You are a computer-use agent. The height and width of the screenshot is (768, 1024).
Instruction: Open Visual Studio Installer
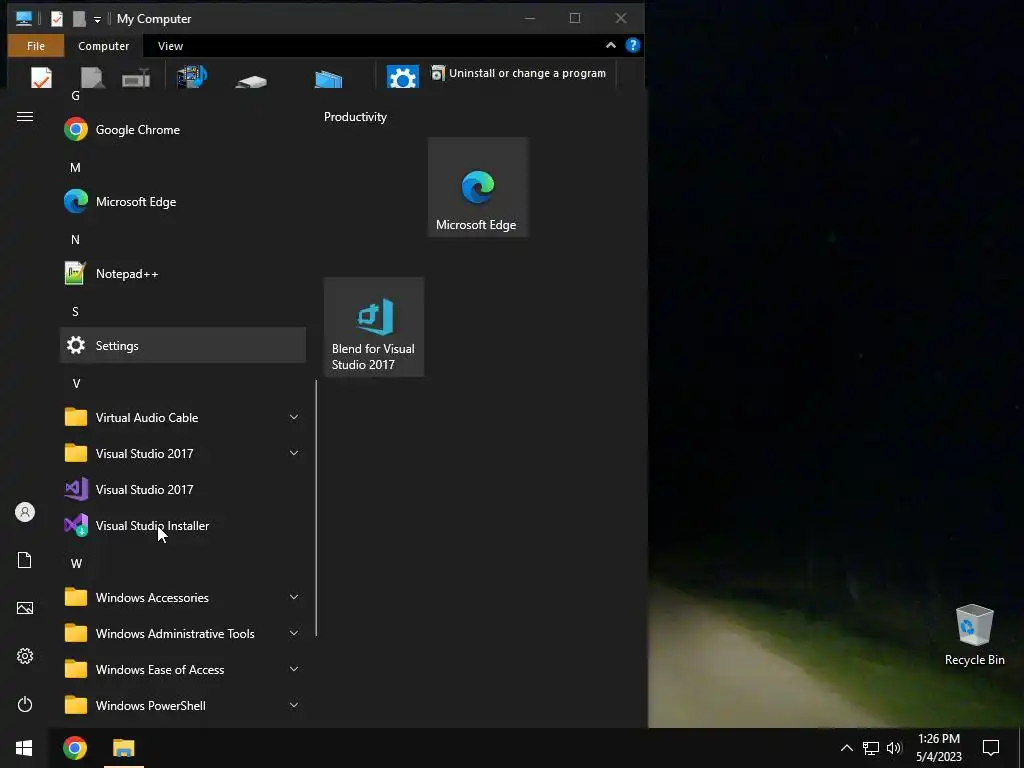pos(183,526)
